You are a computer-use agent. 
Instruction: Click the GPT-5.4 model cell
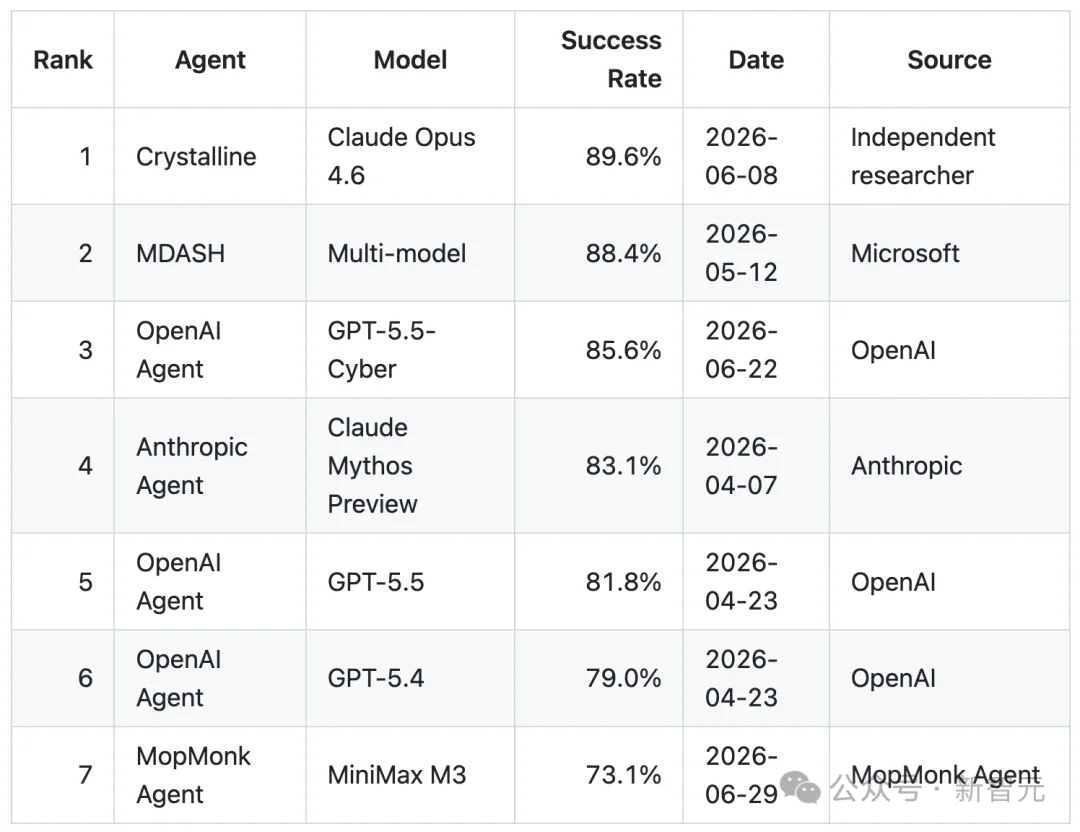coord(411,678)
